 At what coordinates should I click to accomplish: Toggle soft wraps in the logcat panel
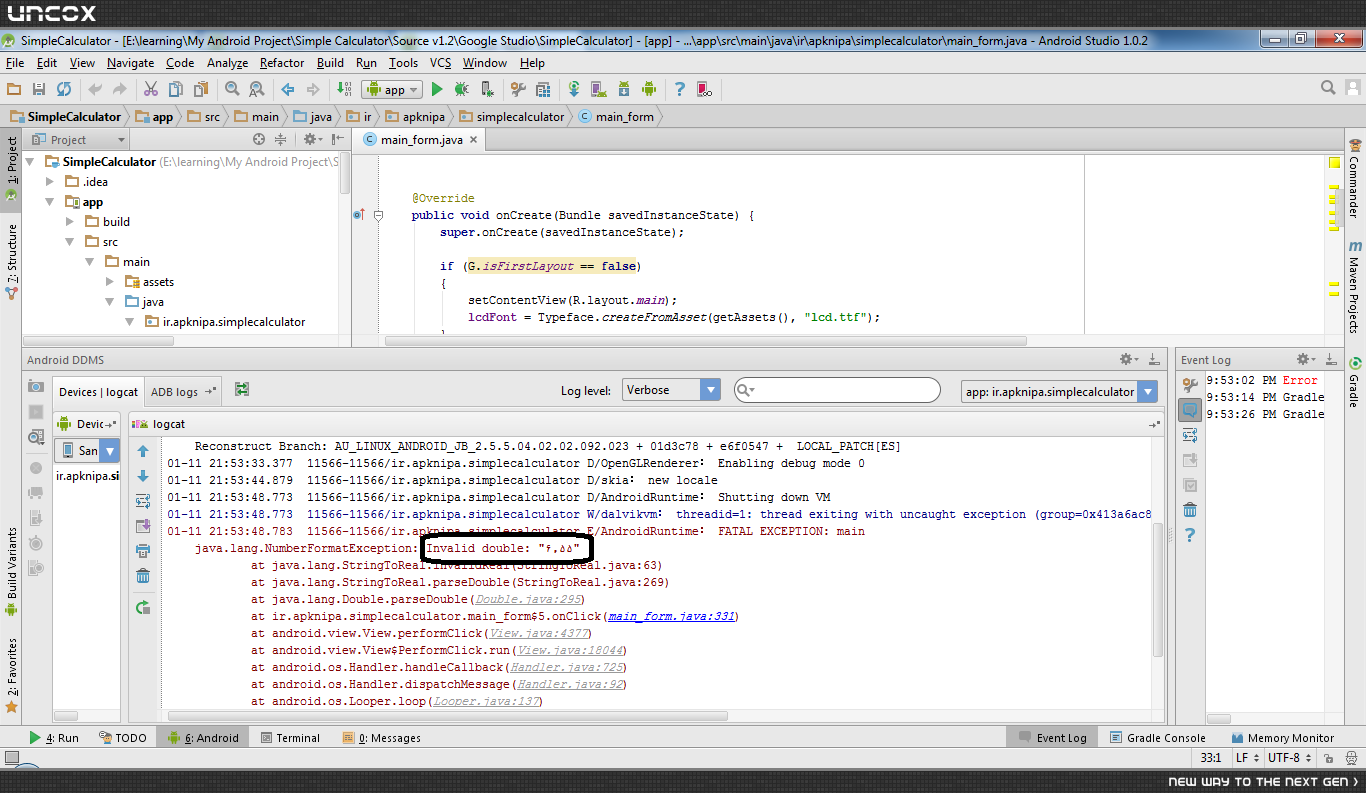[143, 501]
